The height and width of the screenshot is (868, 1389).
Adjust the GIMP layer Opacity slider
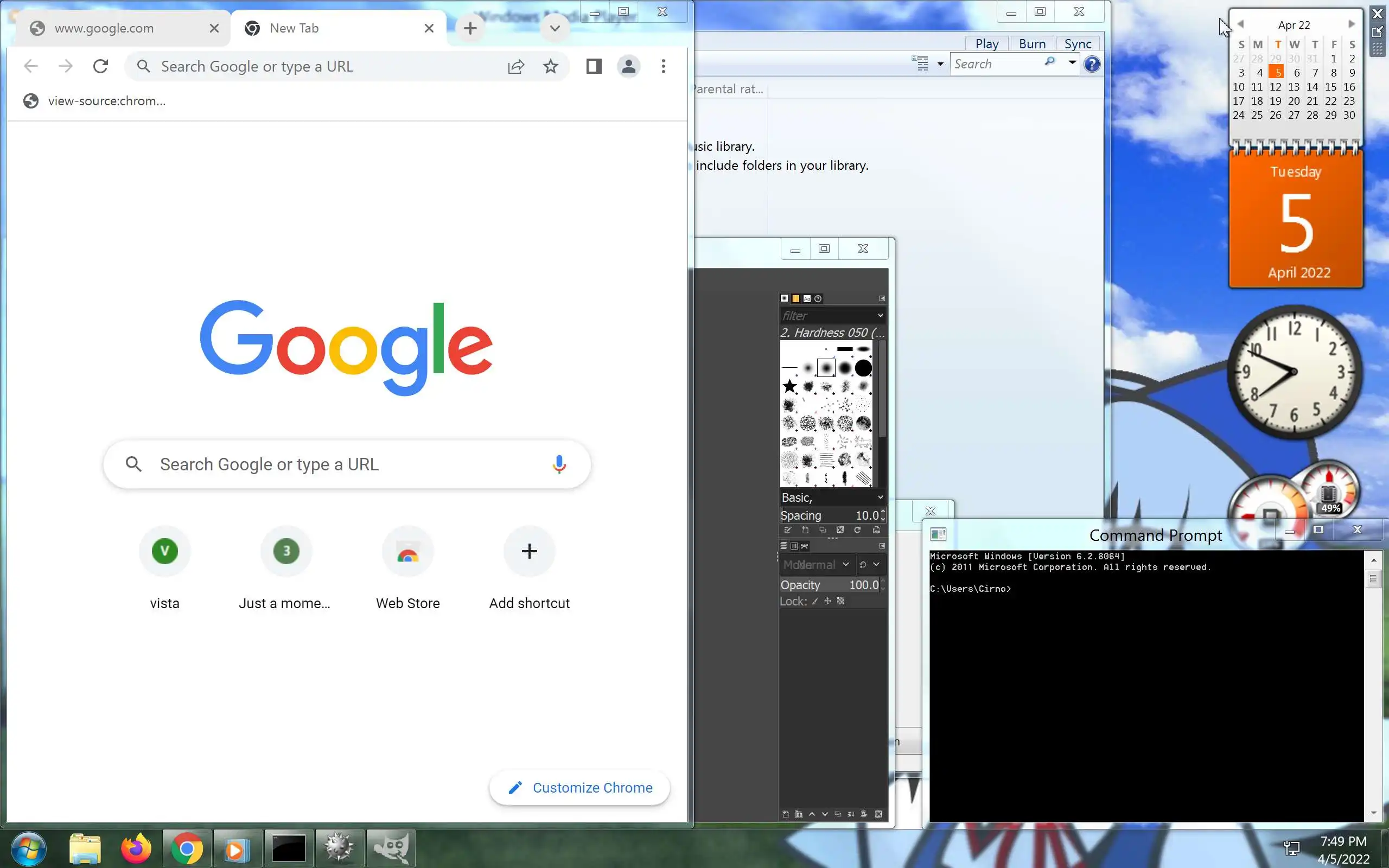pyautogui.click(x=829, y=585)
